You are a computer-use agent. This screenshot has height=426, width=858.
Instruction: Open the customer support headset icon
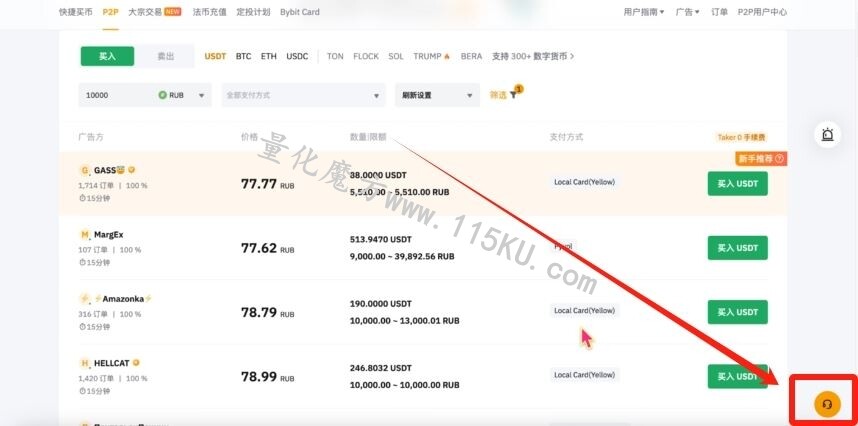click(x=827, y=405)
